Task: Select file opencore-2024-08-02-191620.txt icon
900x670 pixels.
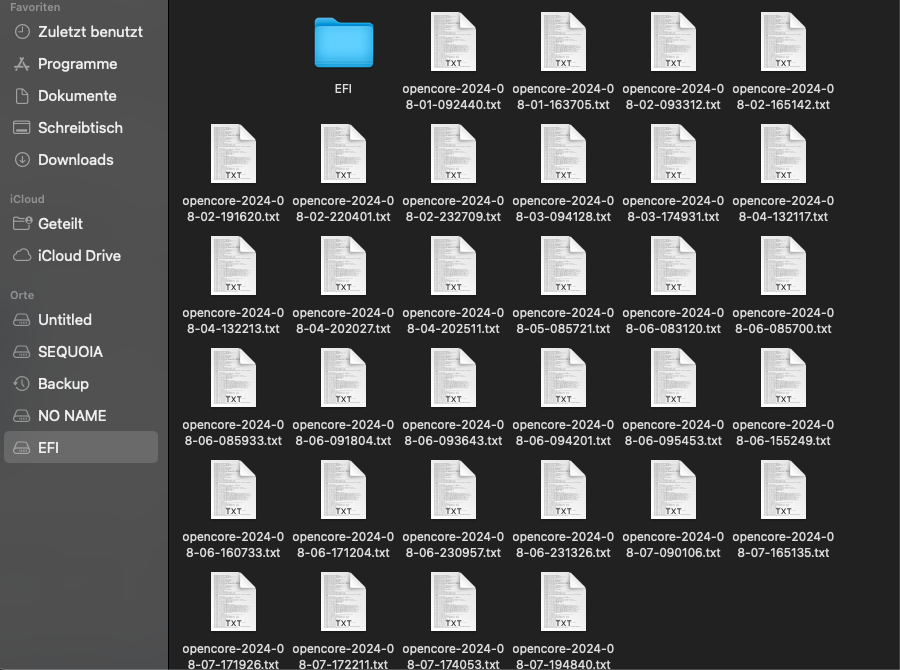Action: [x=233, y=153]
